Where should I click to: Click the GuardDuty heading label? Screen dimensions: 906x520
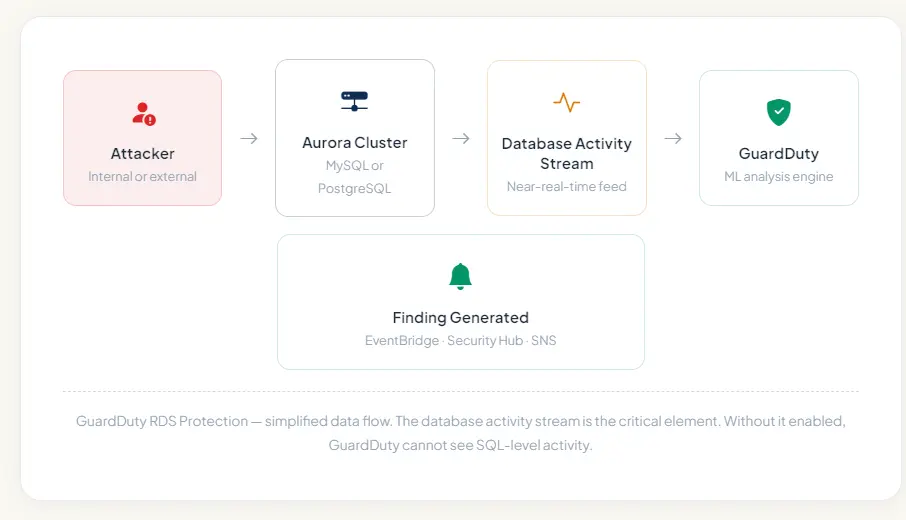[779, 153]
